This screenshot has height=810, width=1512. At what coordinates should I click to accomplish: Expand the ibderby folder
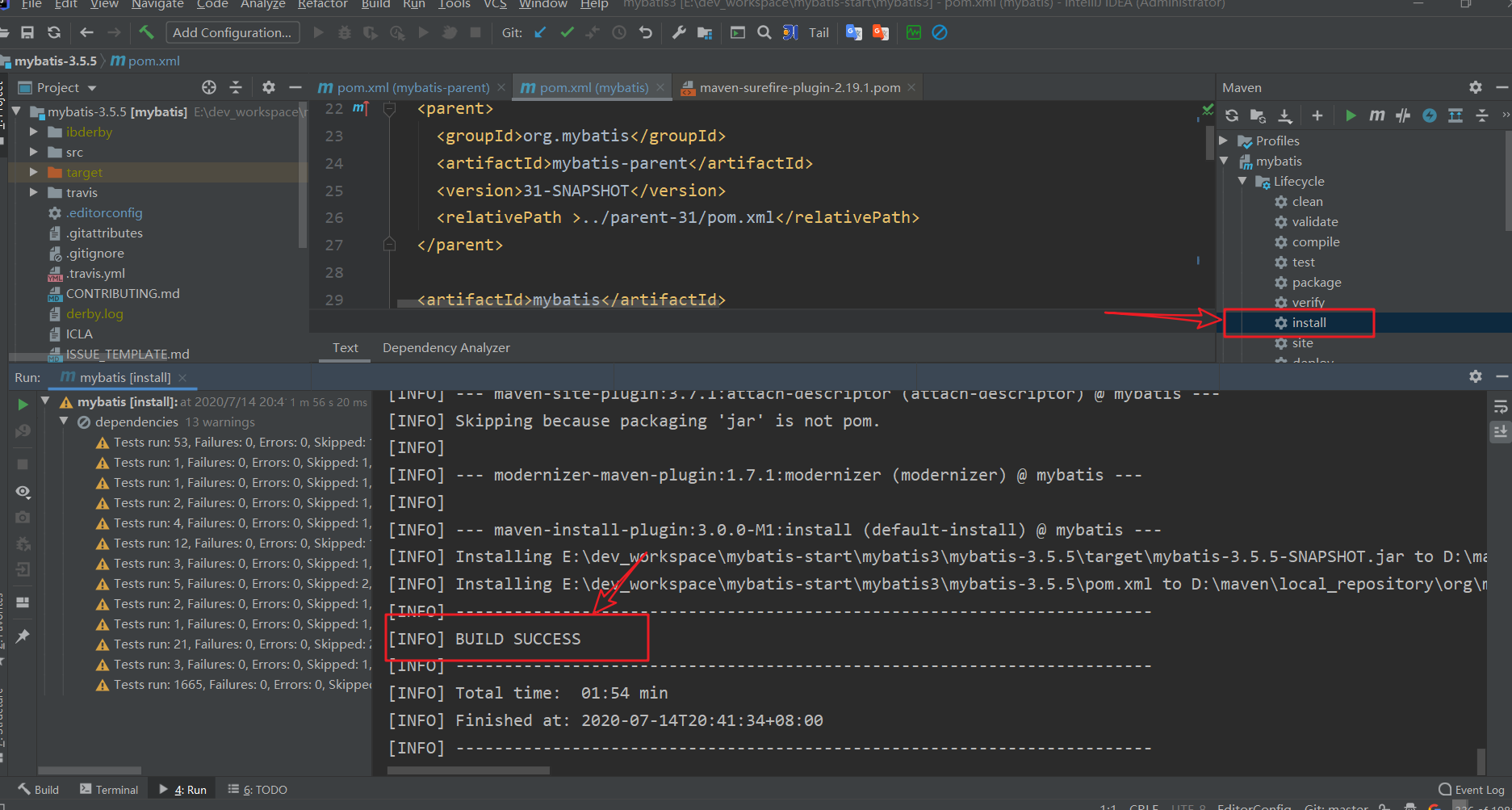click(x=33, y=131)
